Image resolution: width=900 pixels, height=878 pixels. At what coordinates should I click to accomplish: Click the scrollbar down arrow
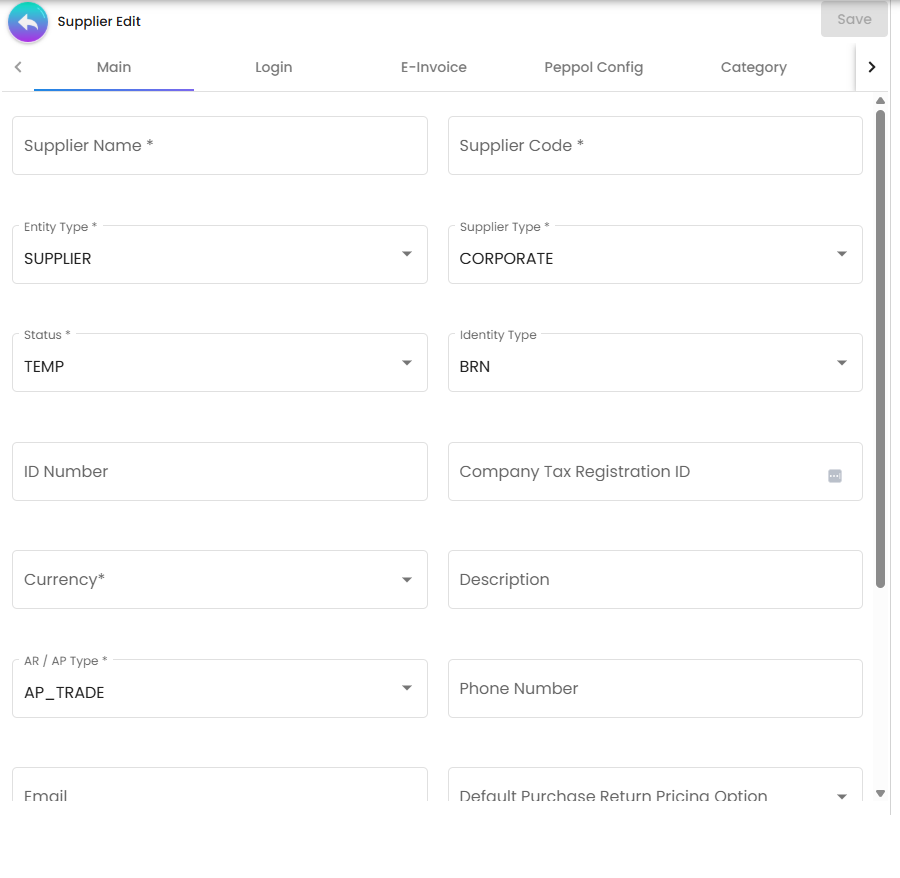(880, 791)
